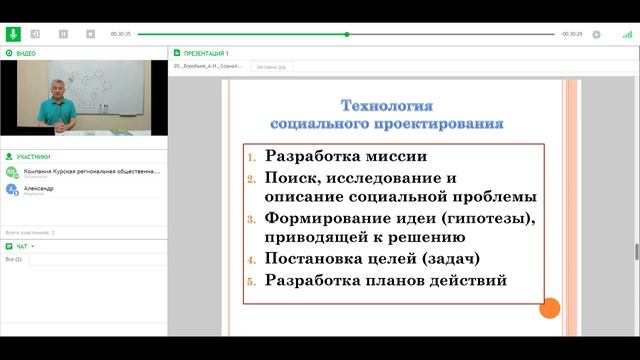Click the presenter video thumbnail
The width and height of the screenshot is (640, 360).
click(84, 98)
